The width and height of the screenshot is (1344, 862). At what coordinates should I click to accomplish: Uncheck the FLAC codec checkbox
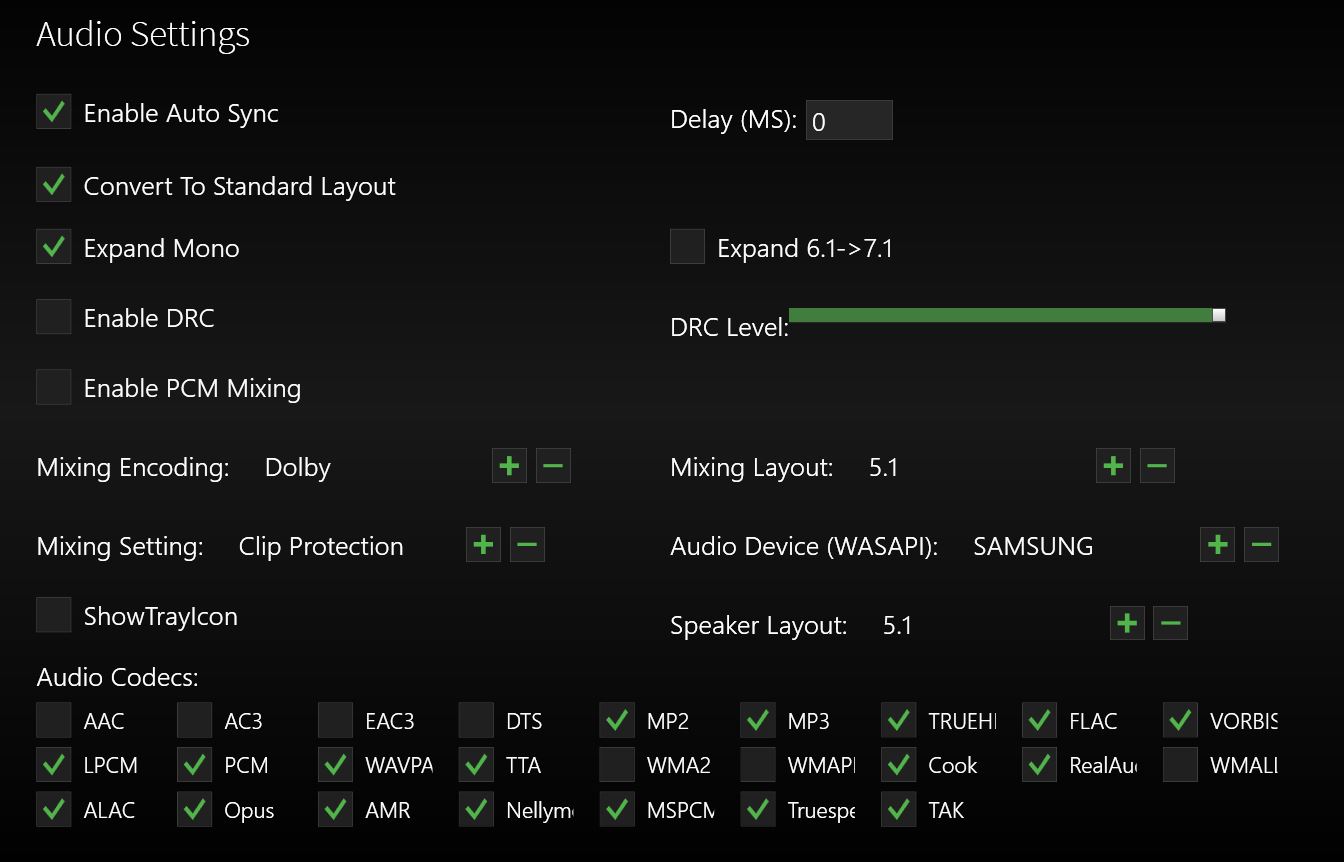point(1040,720)
